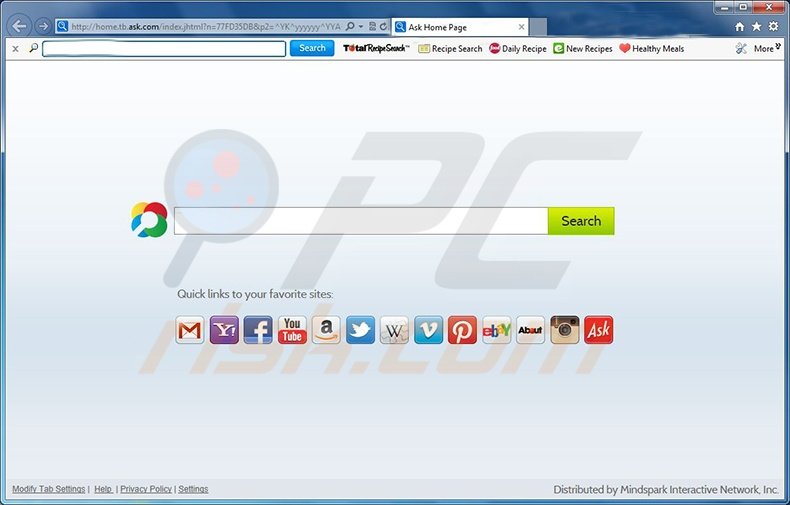Click the toolbar magnifier icon
The image size is (790, 505).
coord(34,48)
